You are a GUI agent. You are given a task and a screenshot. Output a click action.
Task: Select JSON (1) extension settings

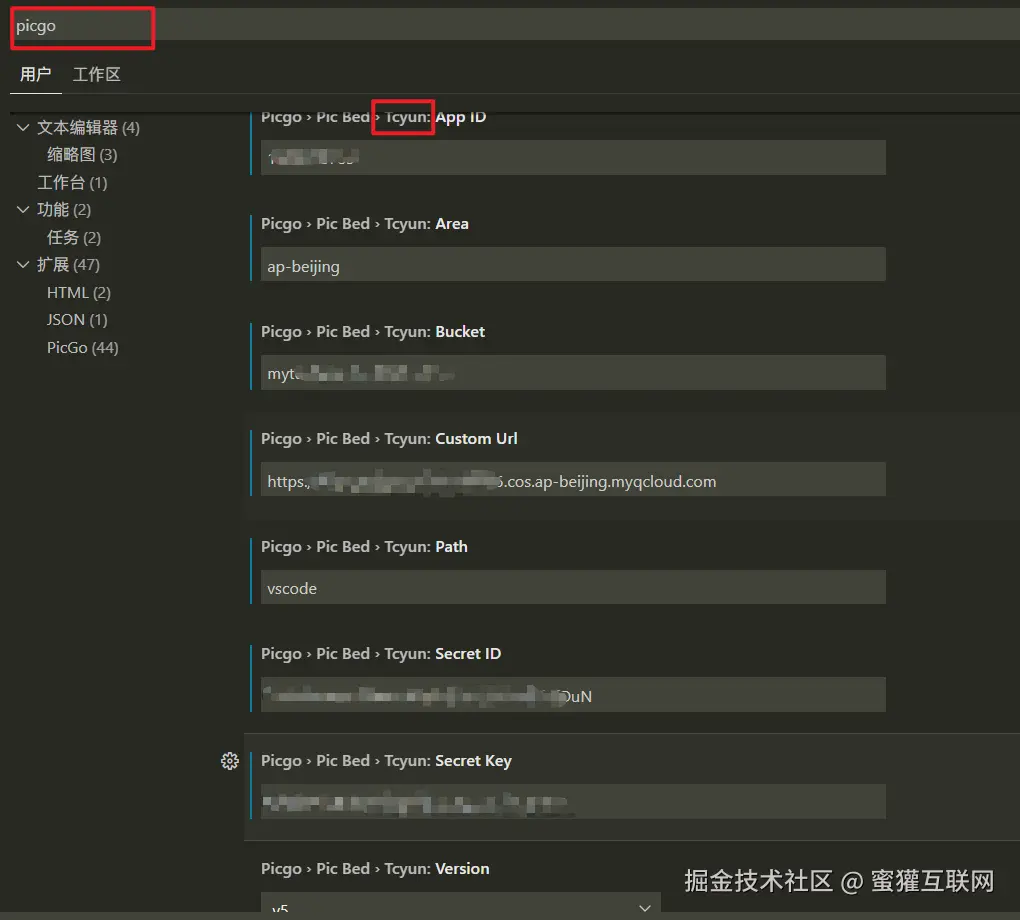[77, 320]
